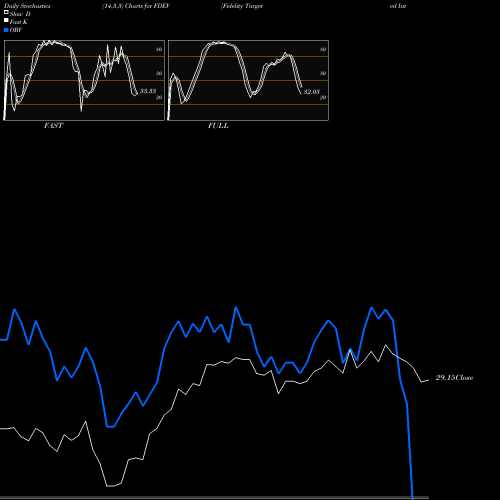Image resolution: width=500 pixels, height=500 pixels.
Task: Click the '29.15 Close' price label
Action: [454, 378]
